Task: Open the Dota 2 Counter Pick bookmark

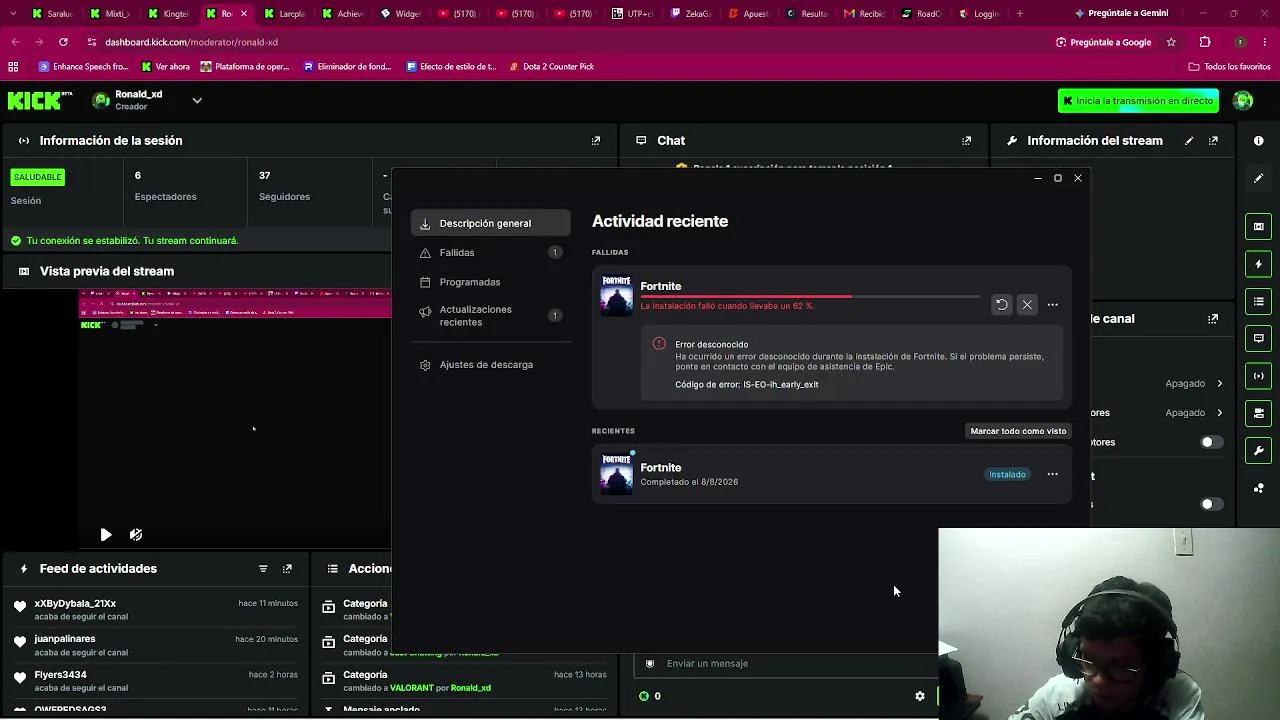Action: coord(550,67)
